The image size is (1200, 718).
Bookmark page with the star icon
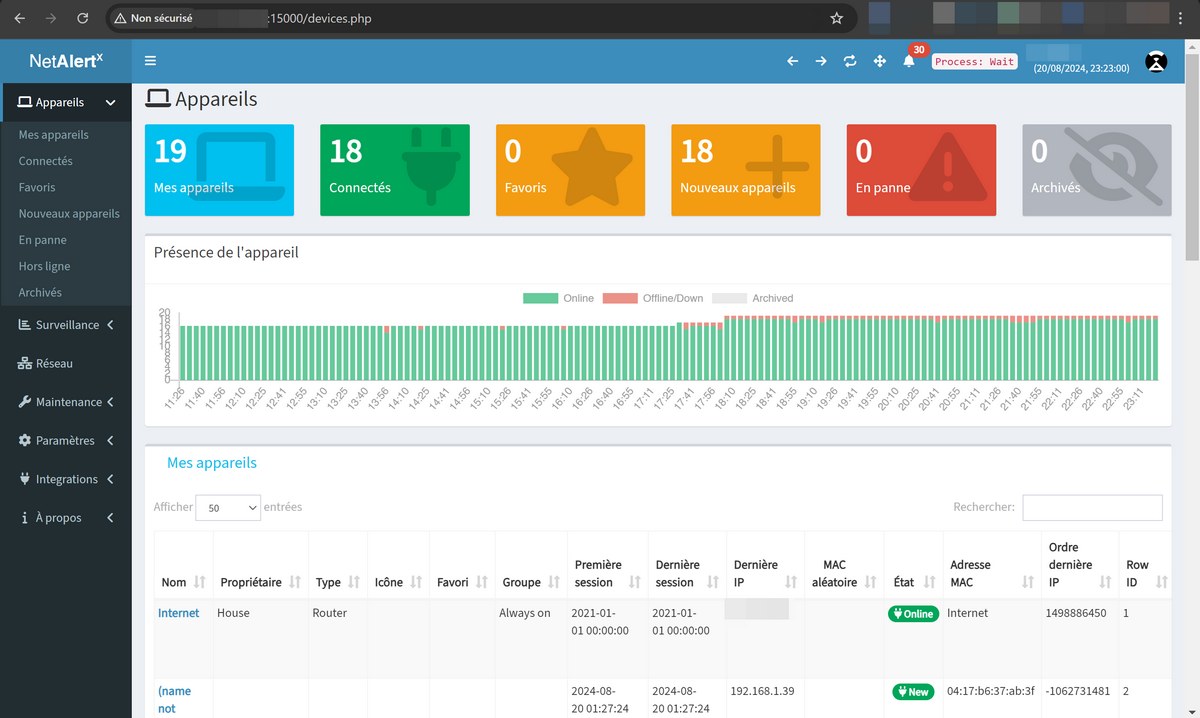[x=836, y=18]
